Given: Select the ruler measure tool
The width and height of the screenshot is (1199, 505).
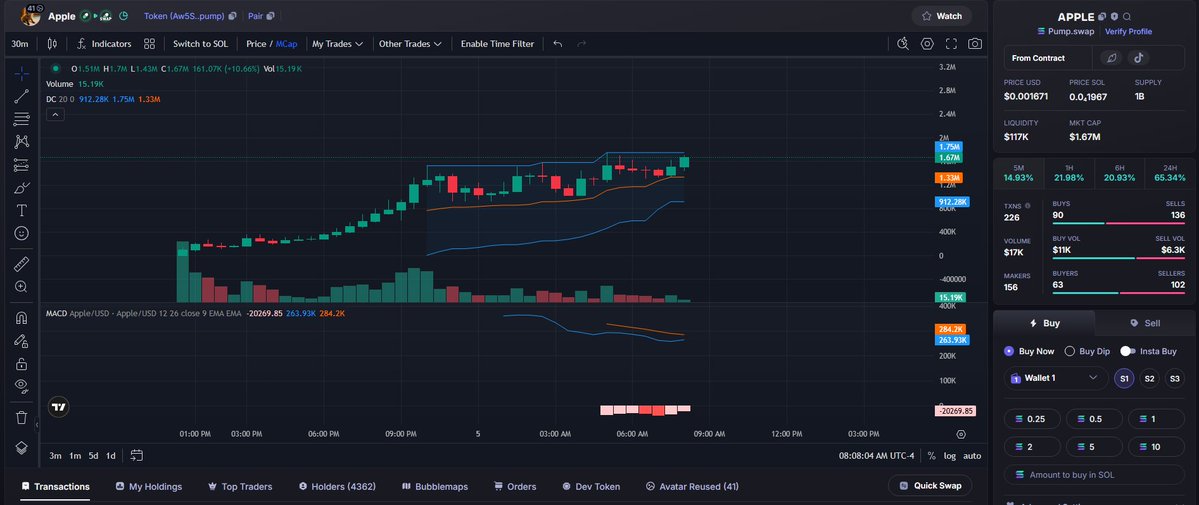Looking at the screenshot, I should pos(21,264).
